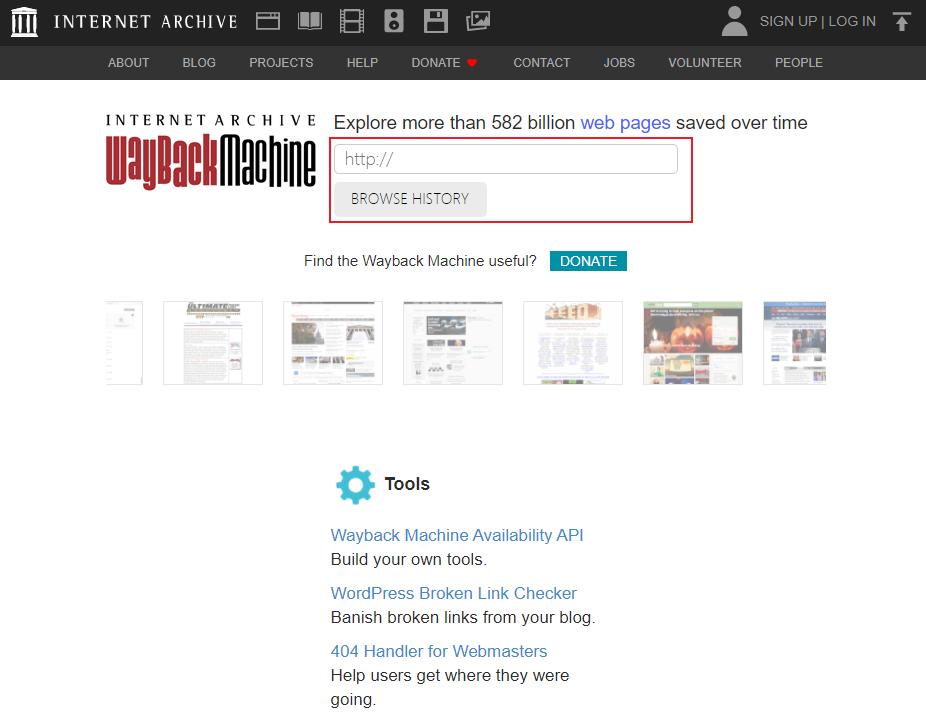This screenshot has width=926, height=722.
Task: Open the JOBS menu item
Action: pos(619,63)
